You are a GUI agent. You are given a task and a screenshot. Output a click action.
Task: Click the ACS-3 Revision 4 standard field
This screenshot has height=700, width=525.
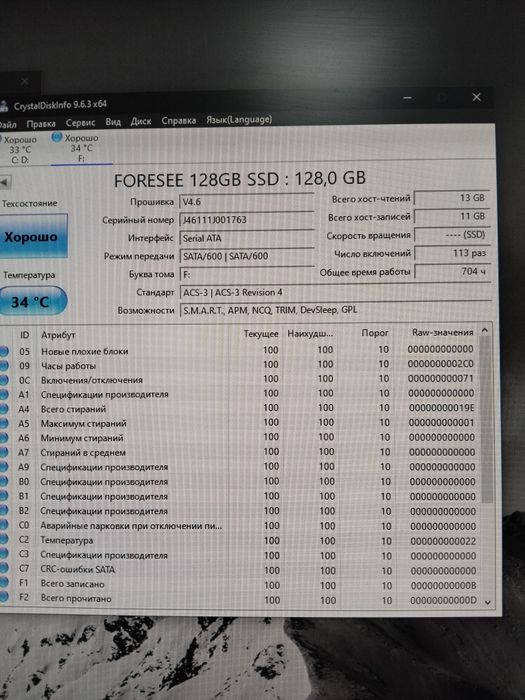coord(336,292)
